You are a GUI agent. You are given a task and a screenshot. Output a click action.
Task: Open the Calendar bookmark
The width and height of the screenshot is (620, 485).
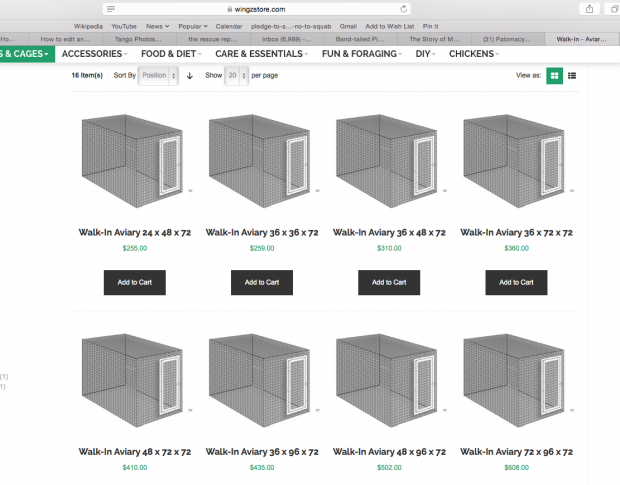pyautogui.click(x=229, y=26)
